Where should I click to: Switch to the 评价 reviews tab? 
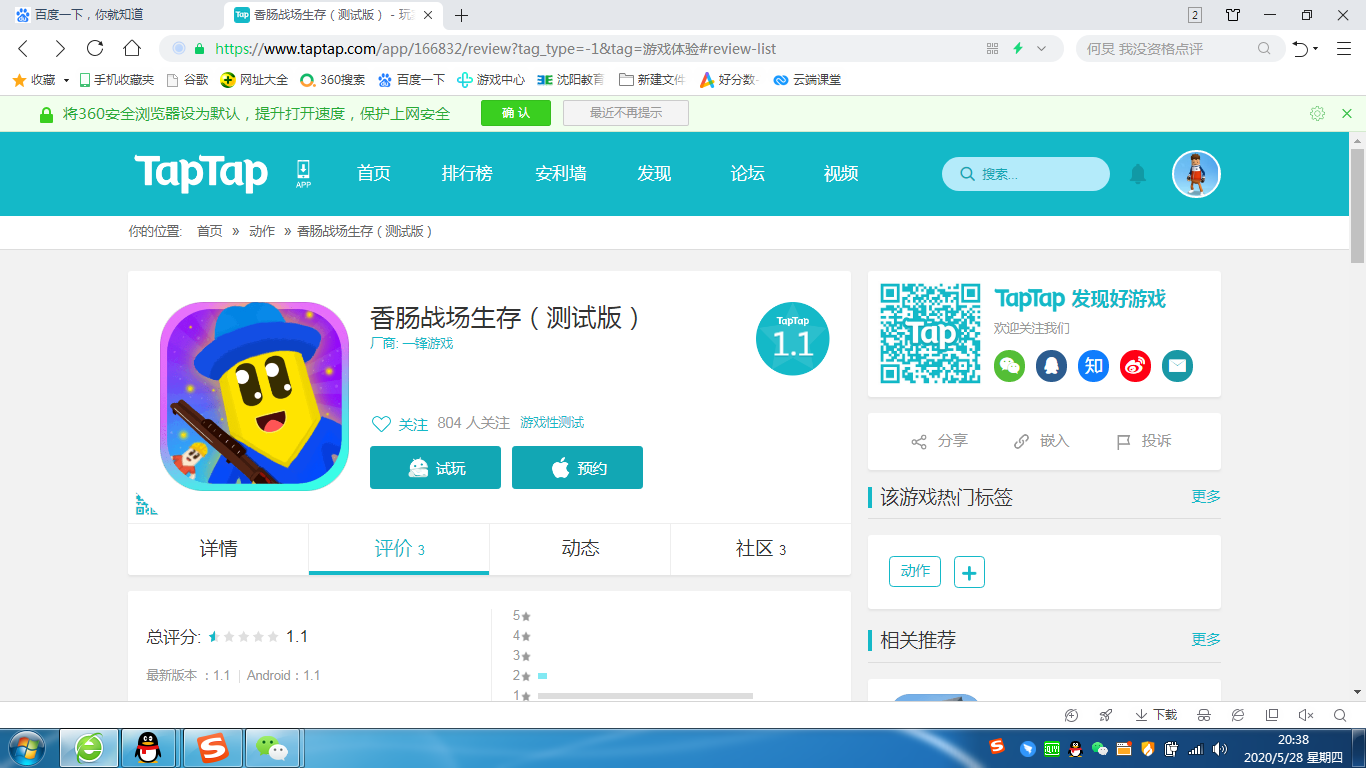click(x=399, y=548)
